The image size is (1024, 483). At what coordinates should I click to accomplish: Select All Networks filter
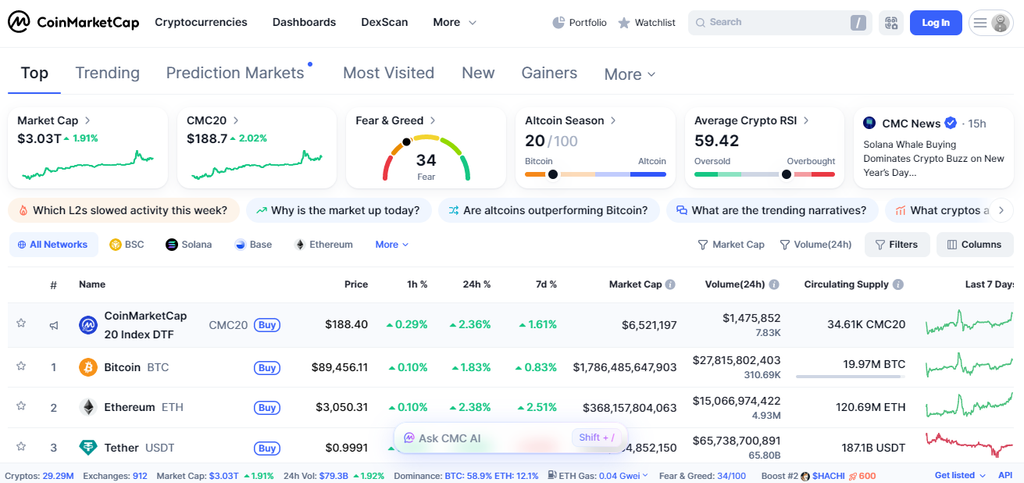(x=54, y=245)
